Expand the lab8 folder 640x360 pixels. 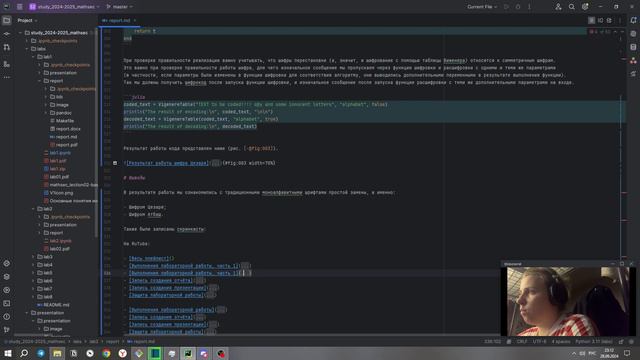click(x=33, y=297)
